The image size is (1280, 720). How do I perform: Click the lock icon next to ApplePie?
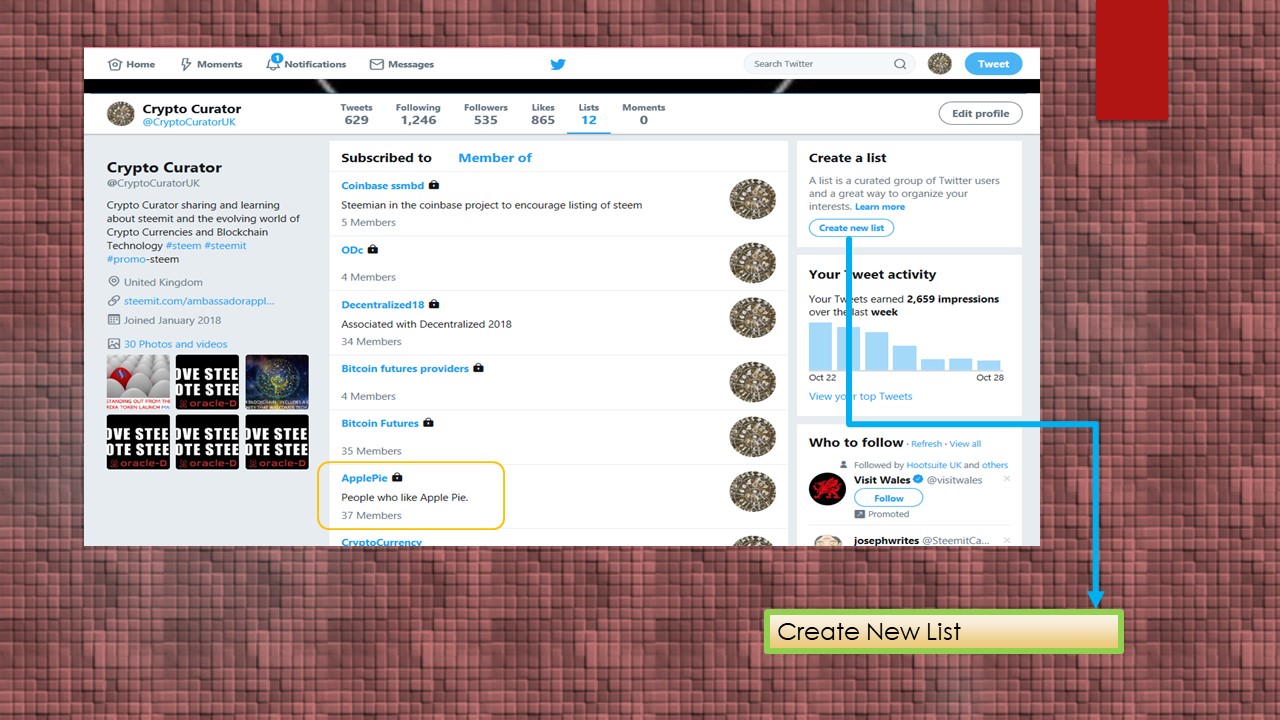(x=397, y=478)
